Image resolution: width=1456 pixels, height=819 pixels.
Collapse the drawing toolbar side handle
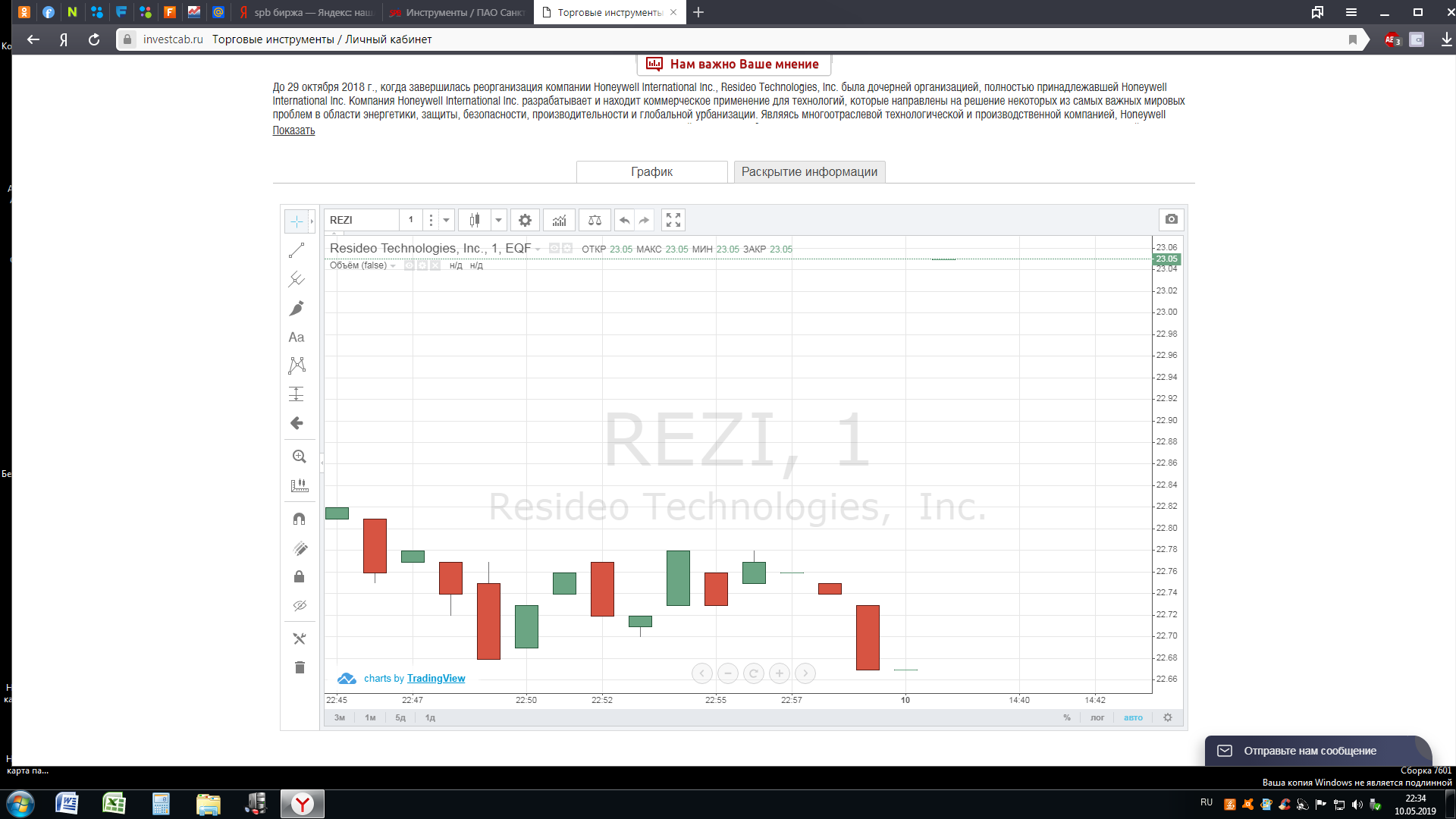coord(322,462)
